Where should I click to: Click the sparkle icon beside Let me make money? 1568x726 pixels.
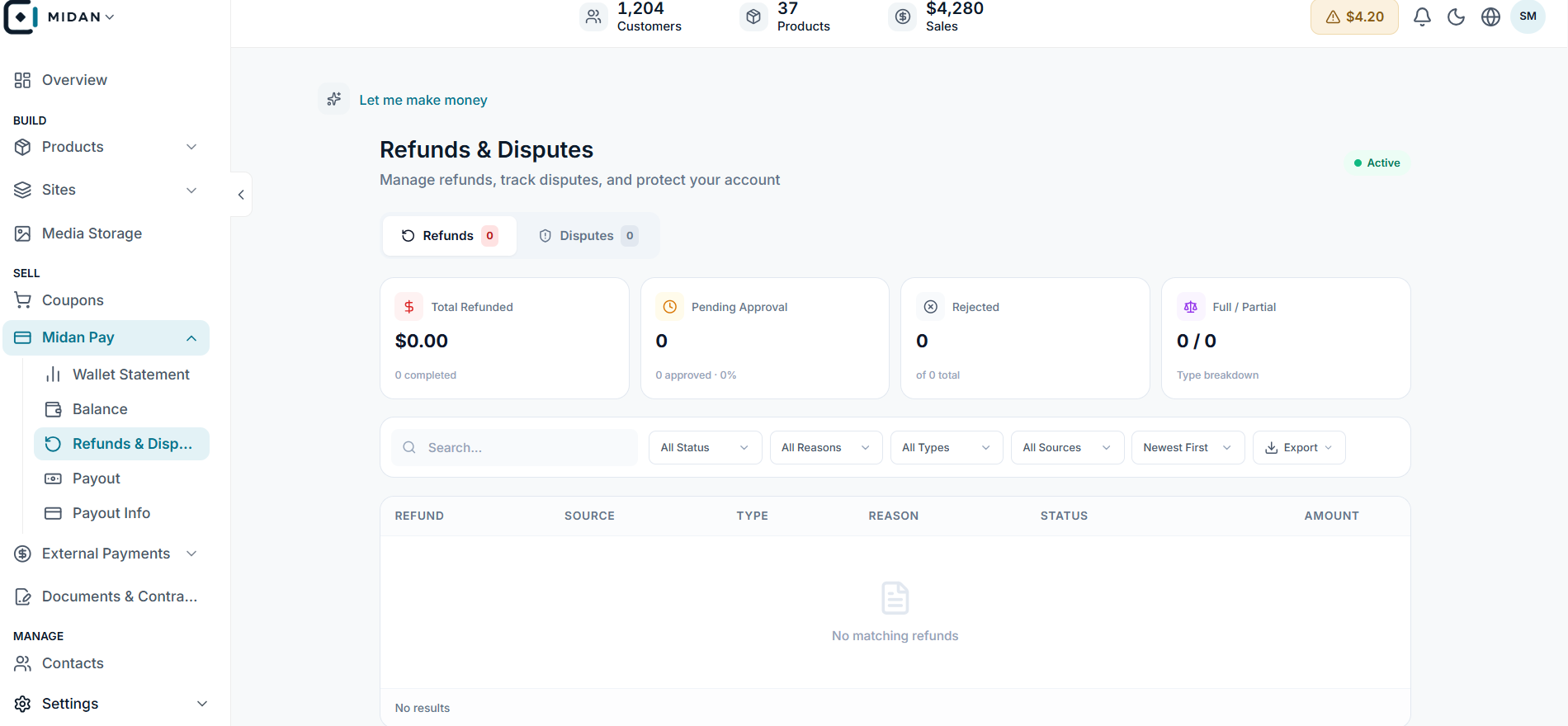click(334, 99)
